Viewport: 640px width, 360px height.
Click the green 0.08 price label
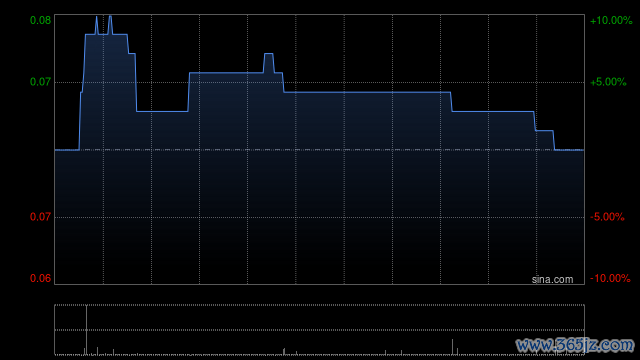coord(40,20)
